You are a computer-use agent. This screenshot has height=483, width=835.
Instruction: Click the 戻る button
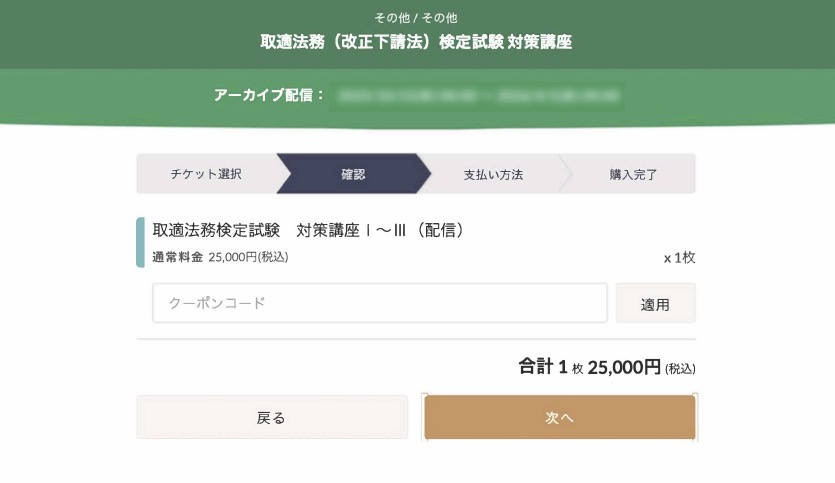[x=272, y=418]
